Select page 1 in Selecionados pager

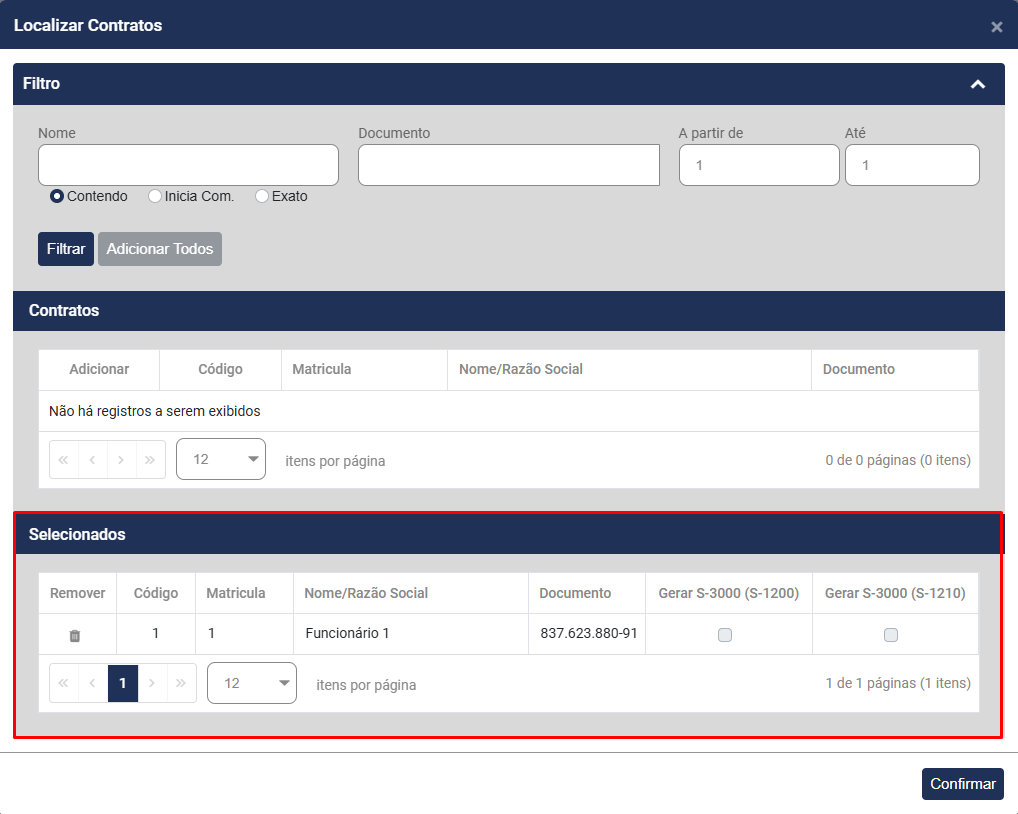pos(123,683)
